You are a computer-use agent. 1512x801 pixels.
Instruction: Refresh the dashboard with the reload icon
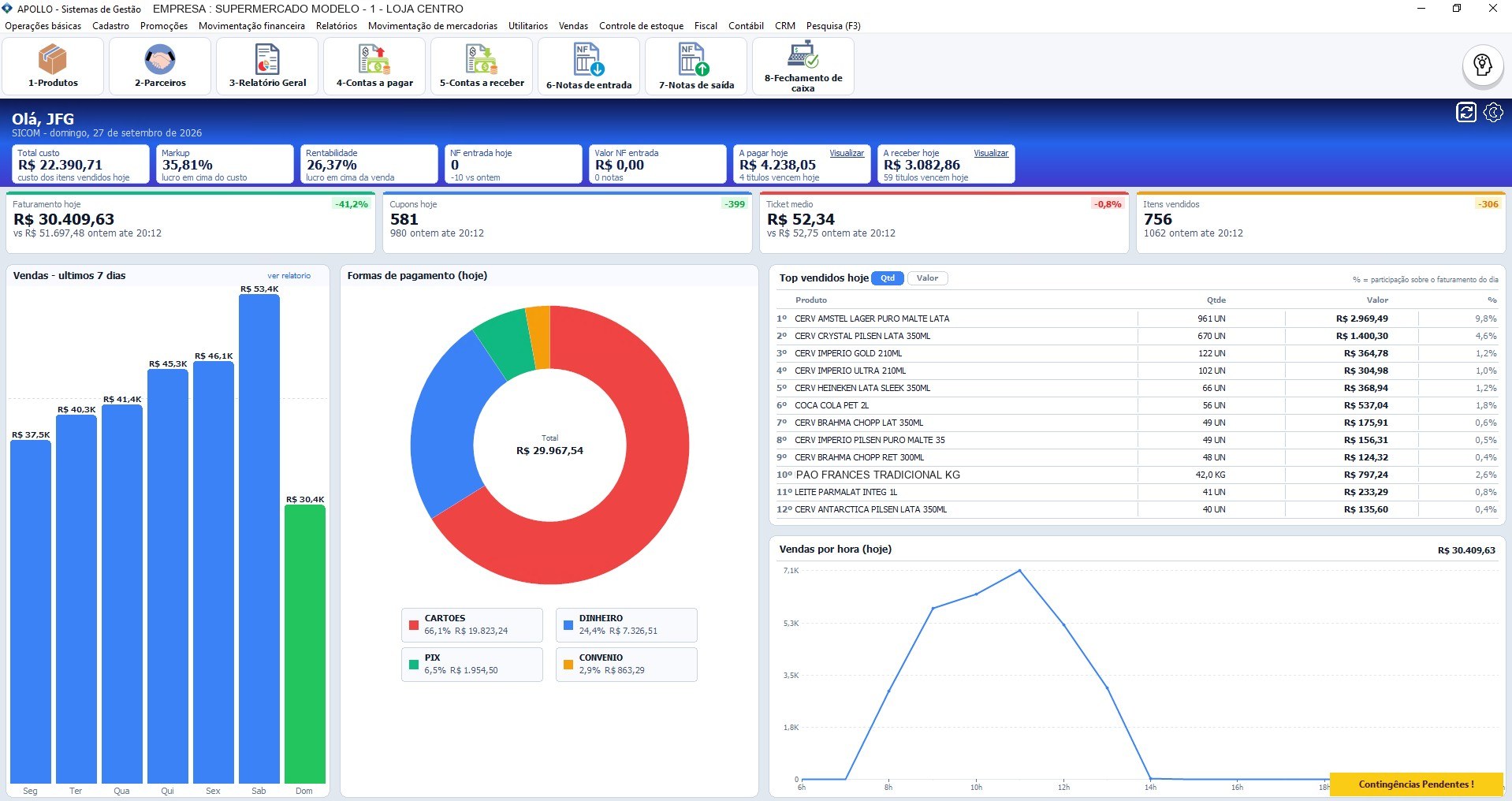pyautogui.click(x=1466, y=113)
